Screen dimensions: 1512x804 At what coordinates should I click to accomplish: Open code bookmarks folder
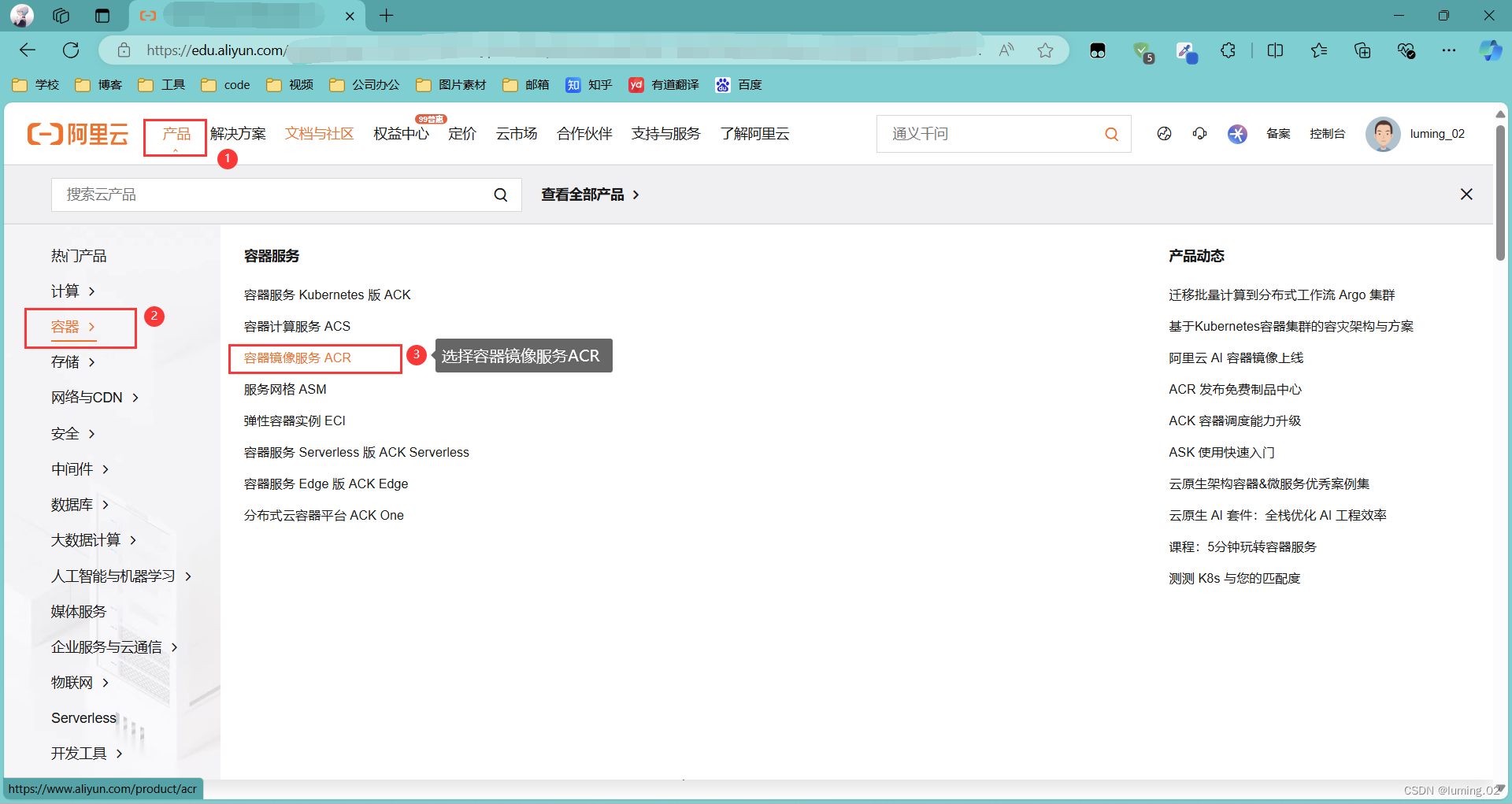225,85
